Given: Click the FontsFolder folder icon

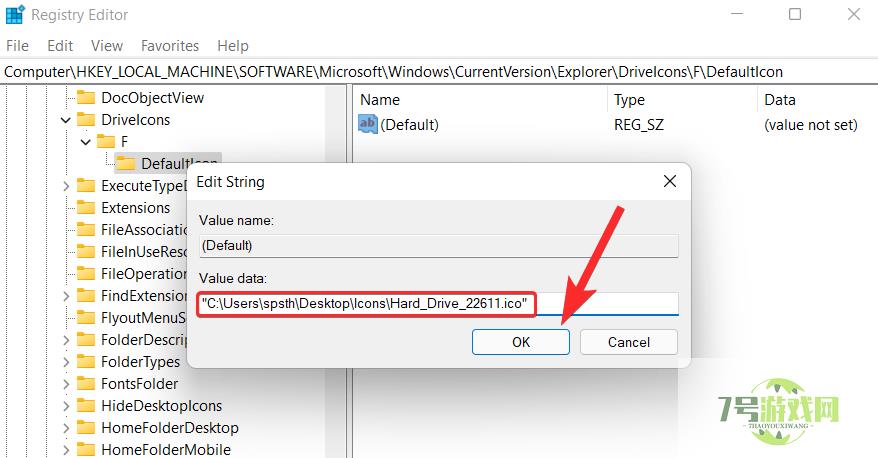Looking at the screenshot, I should pos(86,384).
